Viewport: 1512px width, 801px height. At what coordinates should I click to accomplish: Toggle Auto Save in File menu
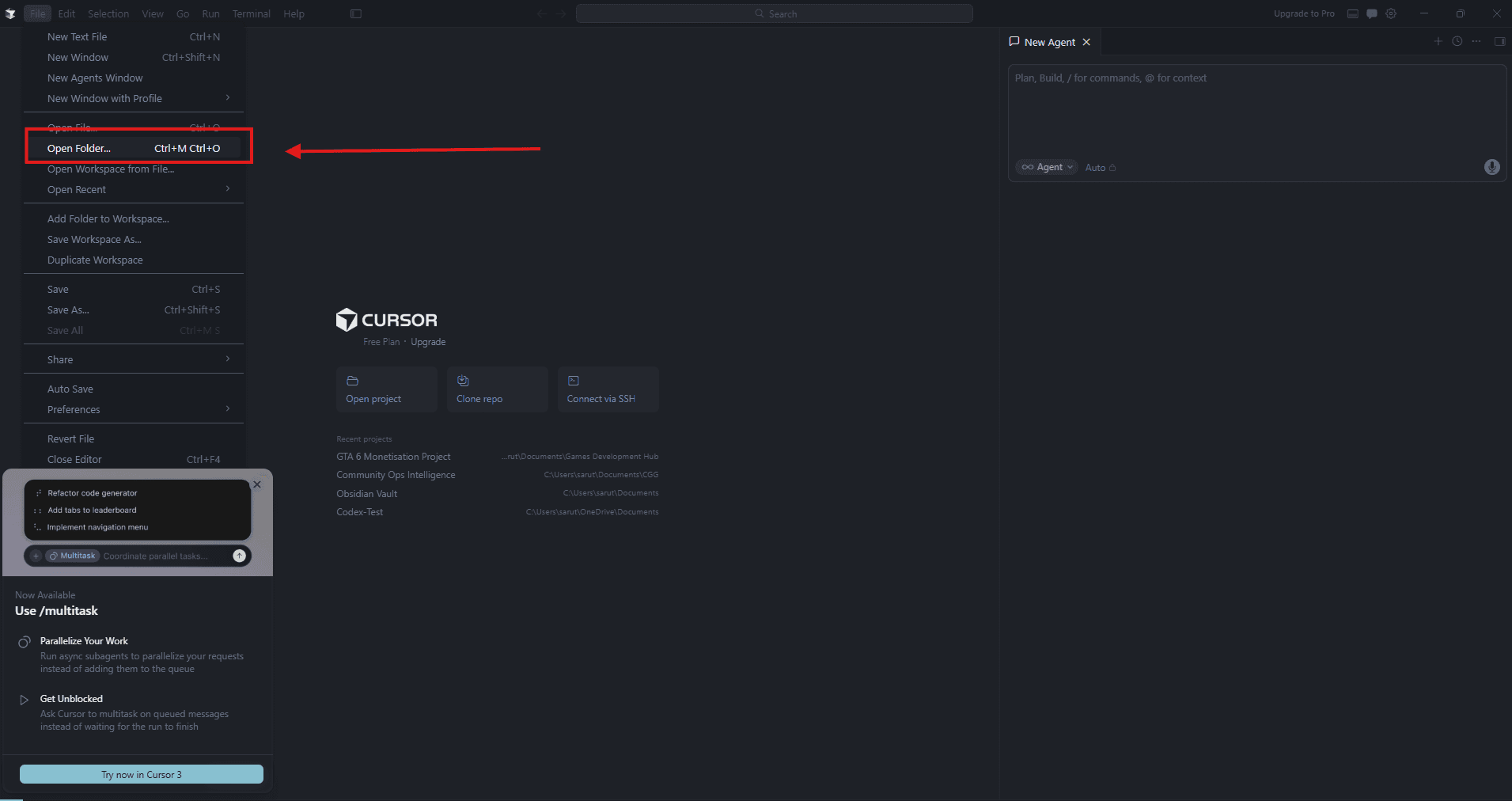134,389
